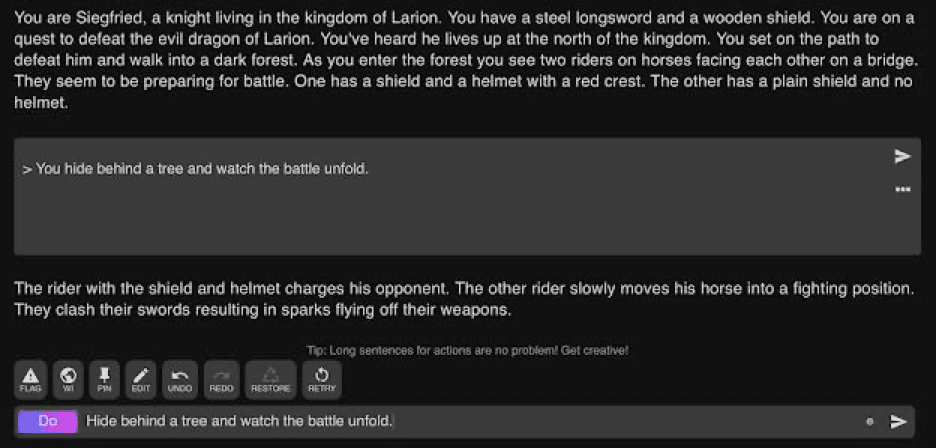This screenshot has height=448, width=936.
Task: Click the small dot beside send arrow
Action: pyautogui.click(x=869, y=422)
